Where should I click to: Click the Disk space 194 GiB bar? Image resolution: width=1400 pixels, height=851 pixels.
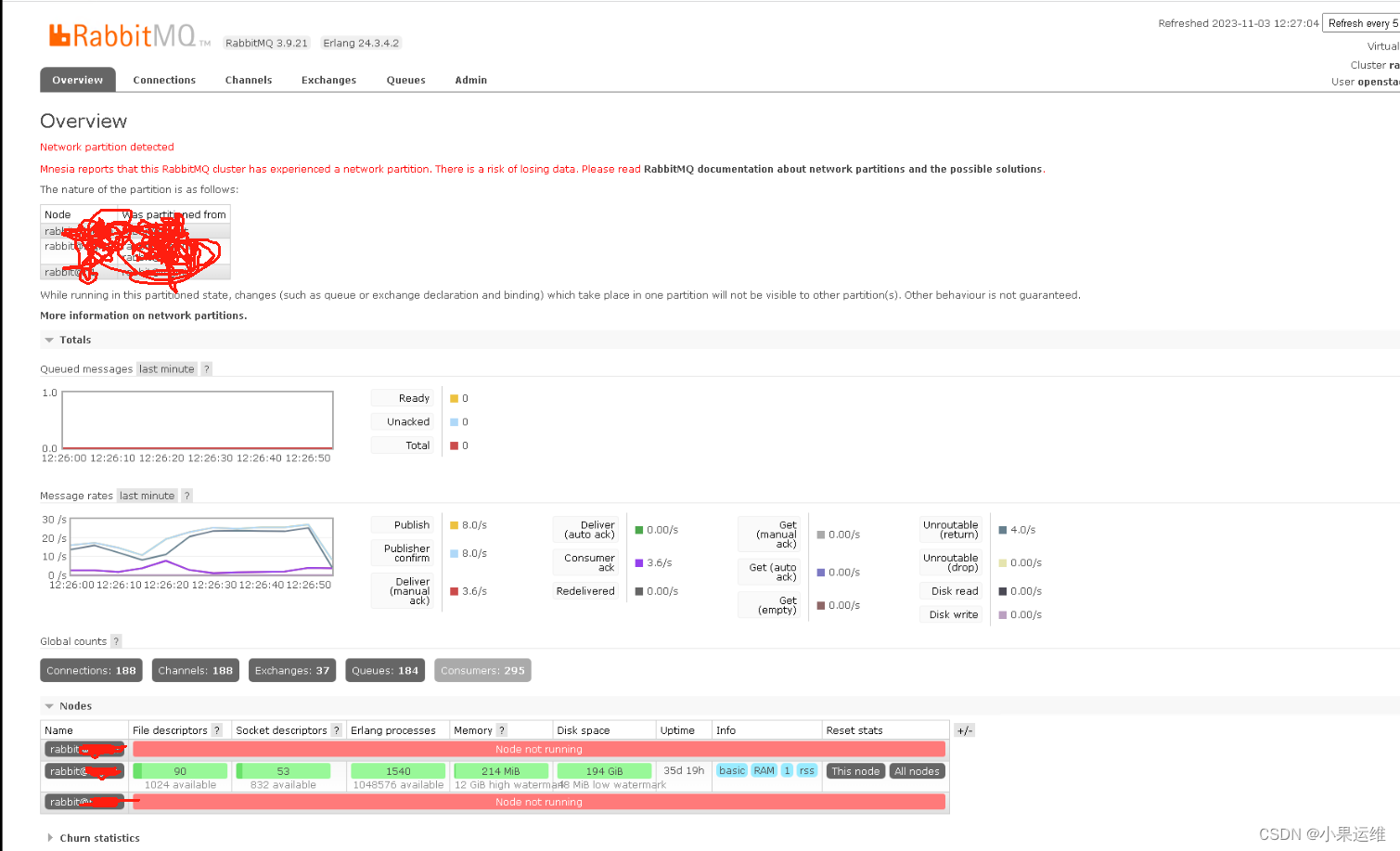click(x=604, y=771)
